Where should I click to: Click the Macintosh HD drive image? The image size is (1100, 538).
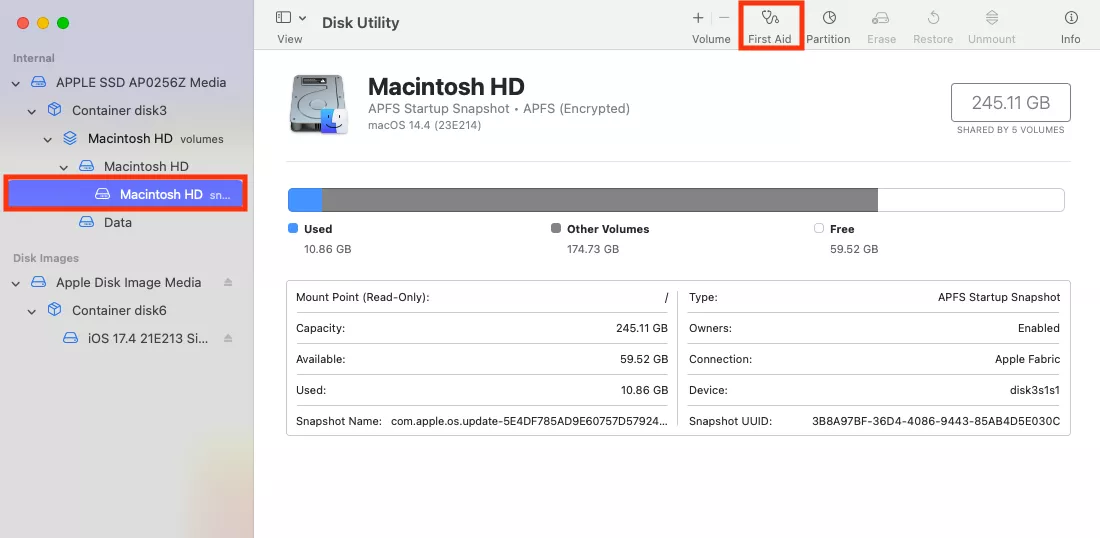pyautogui.click(x=318, y=105)
